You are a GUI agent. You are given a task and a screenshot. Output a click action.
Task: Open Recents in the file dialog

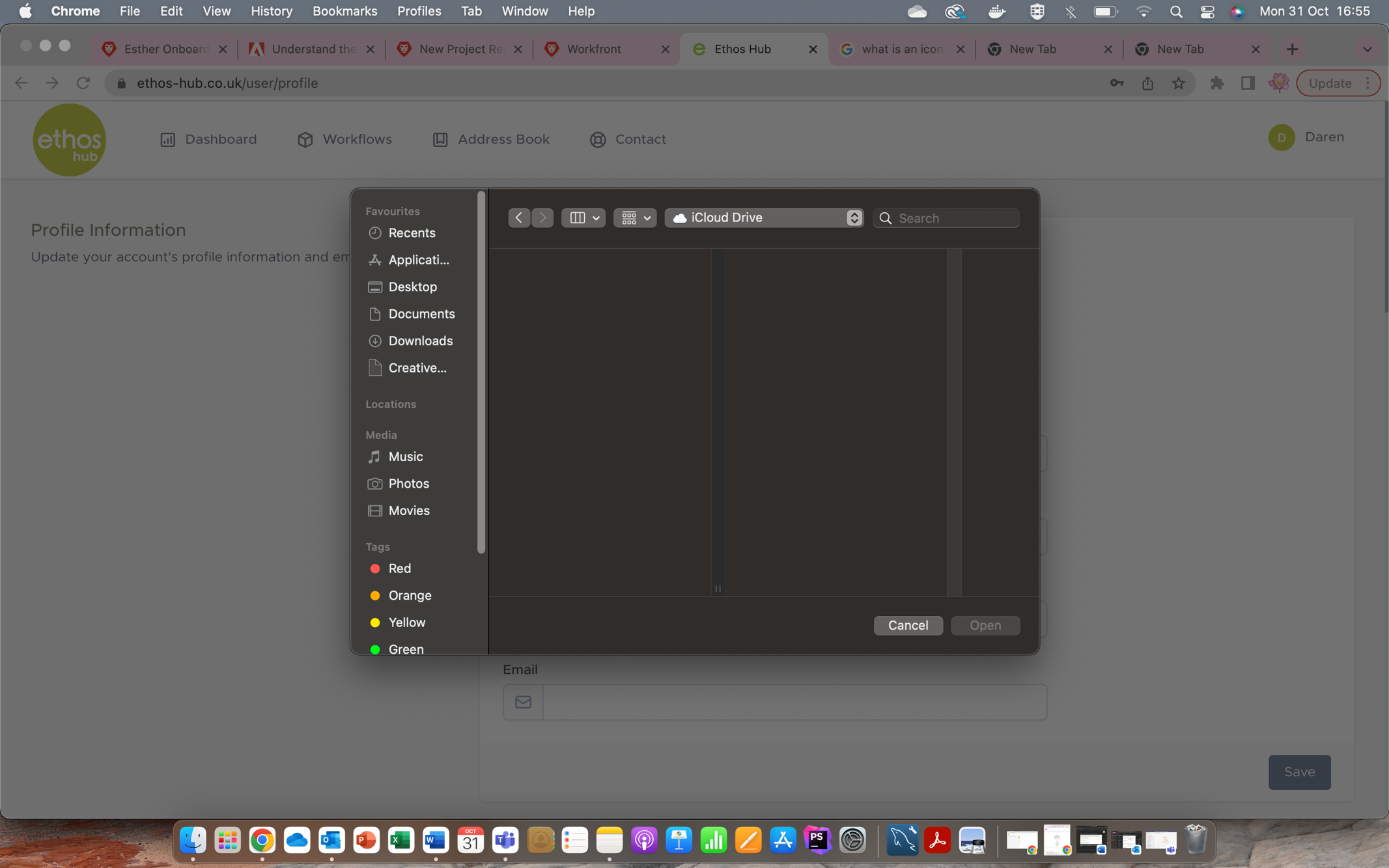pos(412,232)
